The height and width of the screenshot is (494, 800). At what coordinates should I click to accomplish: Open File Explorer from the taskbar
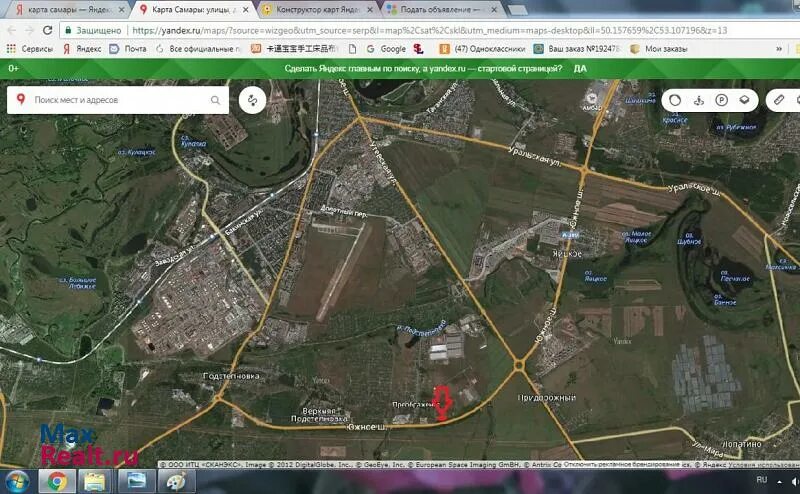click(x=95, y=482)
